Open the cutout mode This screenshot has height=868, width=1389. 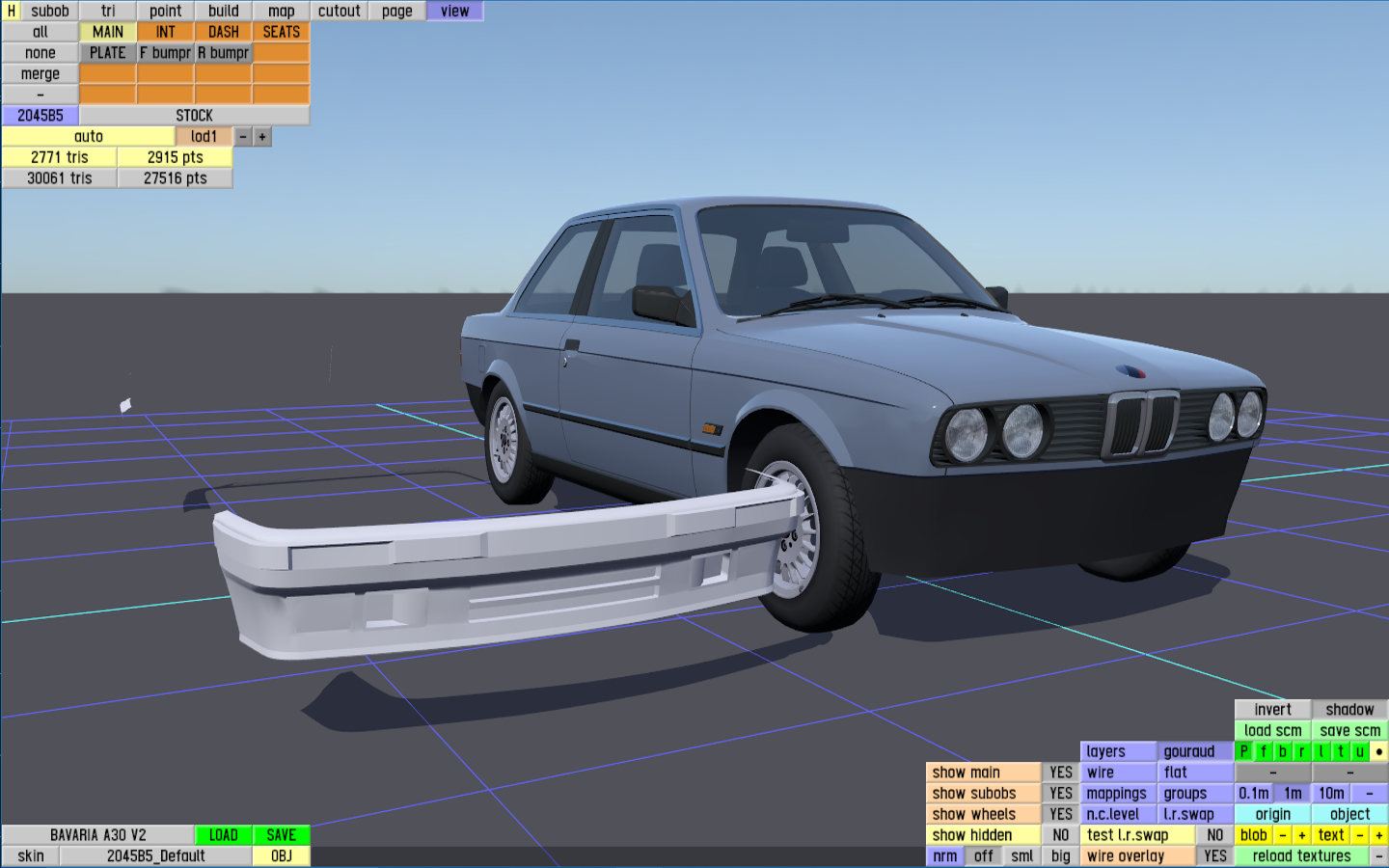pos(340,11)
